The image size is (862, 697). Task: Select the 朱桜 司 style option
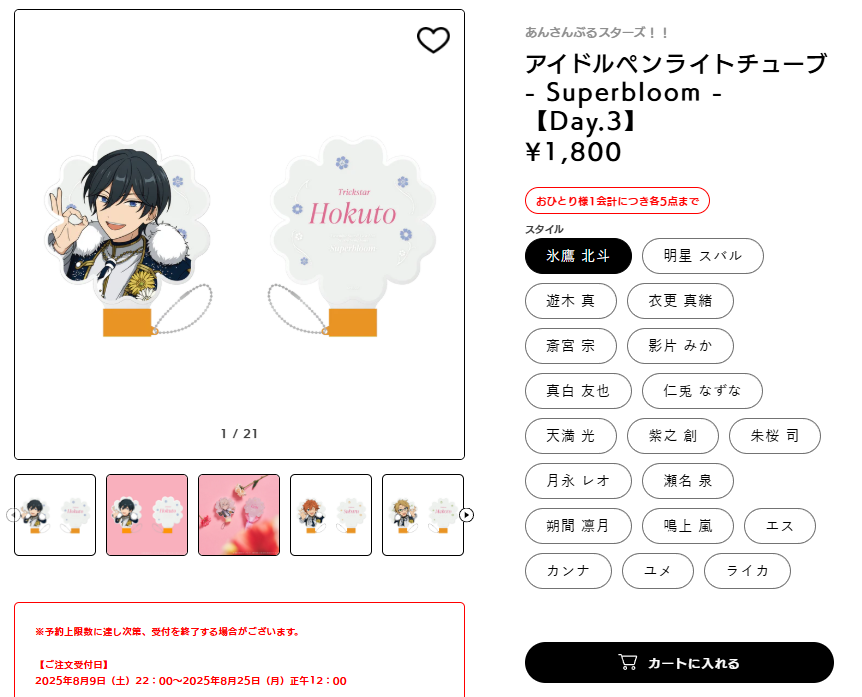[x=775, y=436]
